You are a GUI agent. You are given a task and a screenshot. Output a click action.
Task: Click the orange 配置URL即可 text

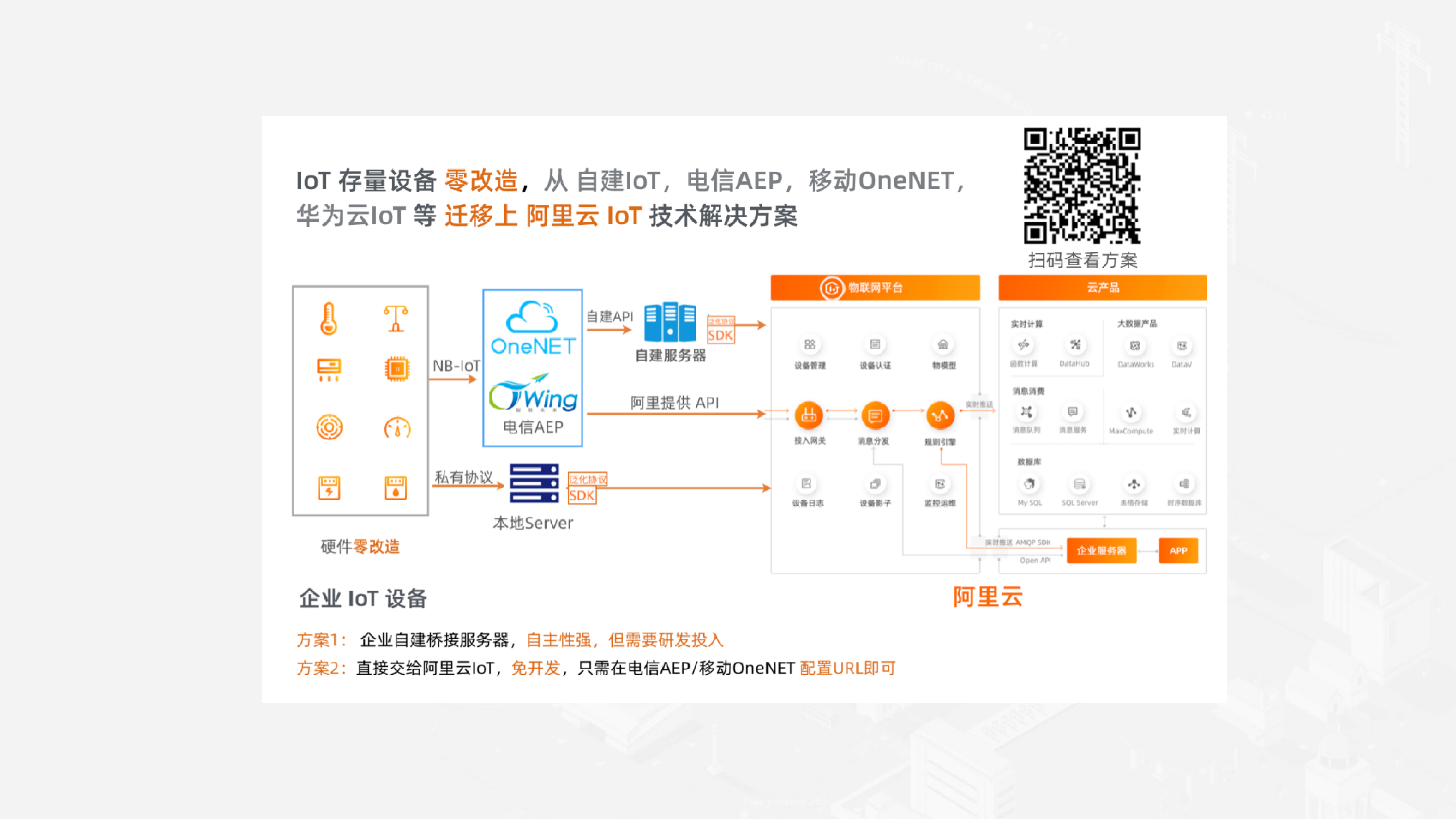pyautogui.click(x=848, y=668)
